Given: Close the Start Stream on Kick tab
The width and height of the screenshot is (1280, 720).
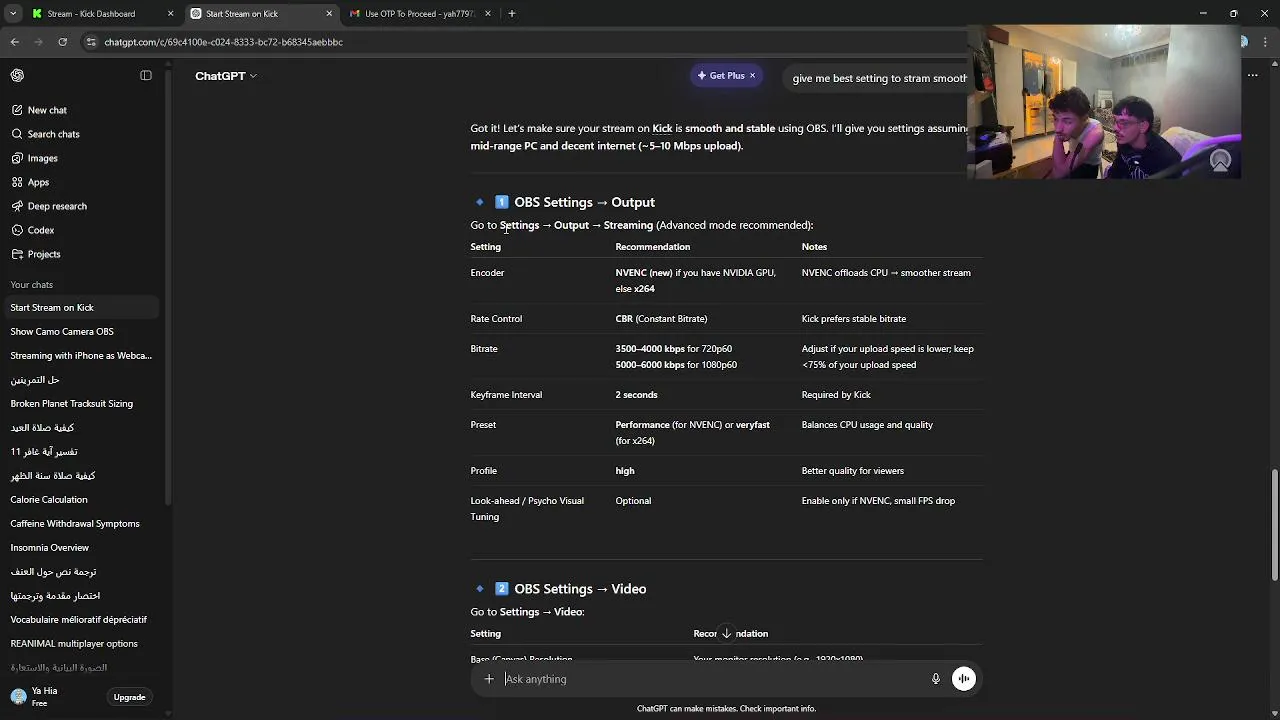Looking at the screenshot, I should pos(329,14).
